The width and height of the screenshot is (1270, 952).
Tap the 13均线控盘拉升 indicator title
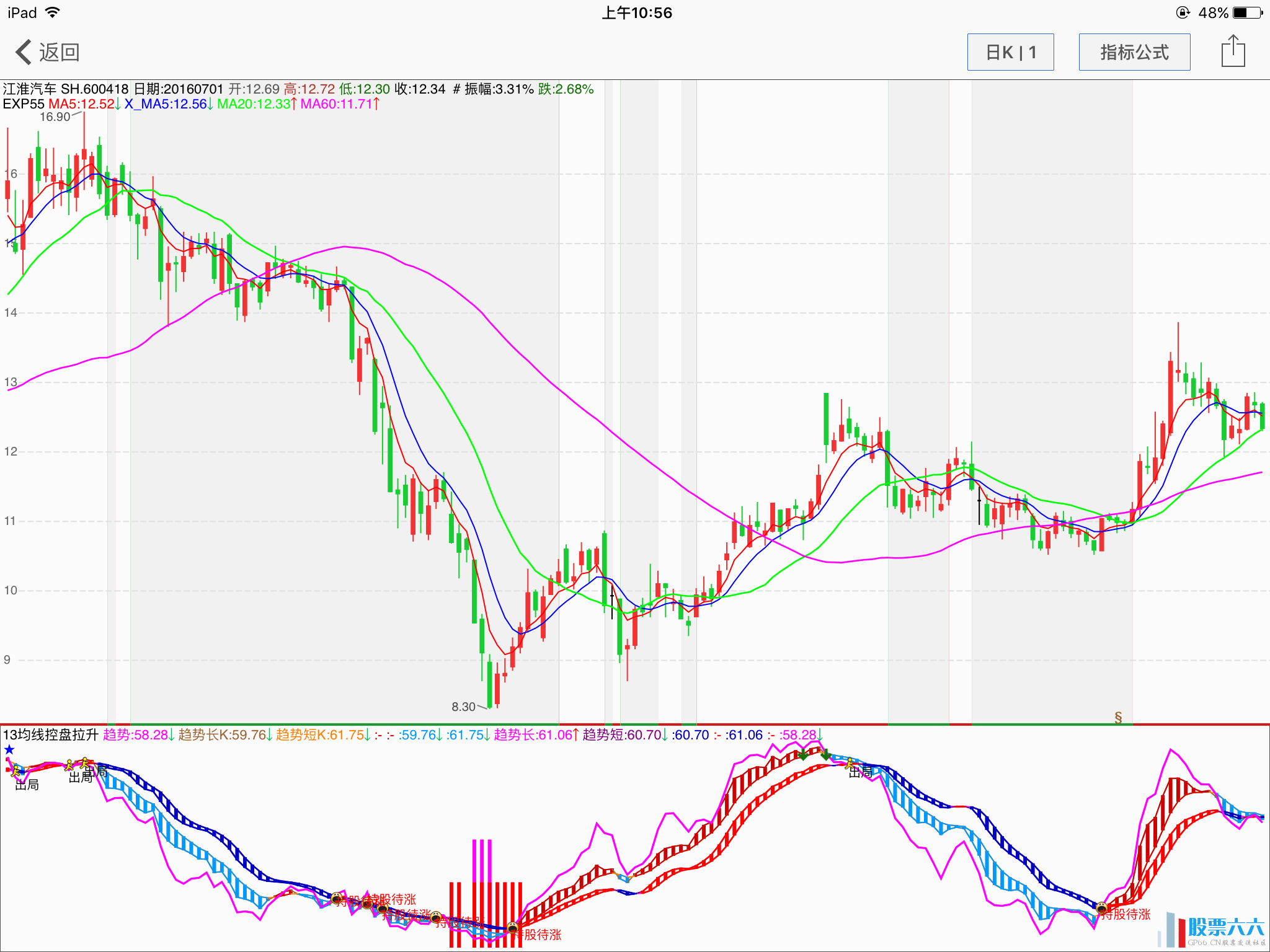(x=51, y=735)
